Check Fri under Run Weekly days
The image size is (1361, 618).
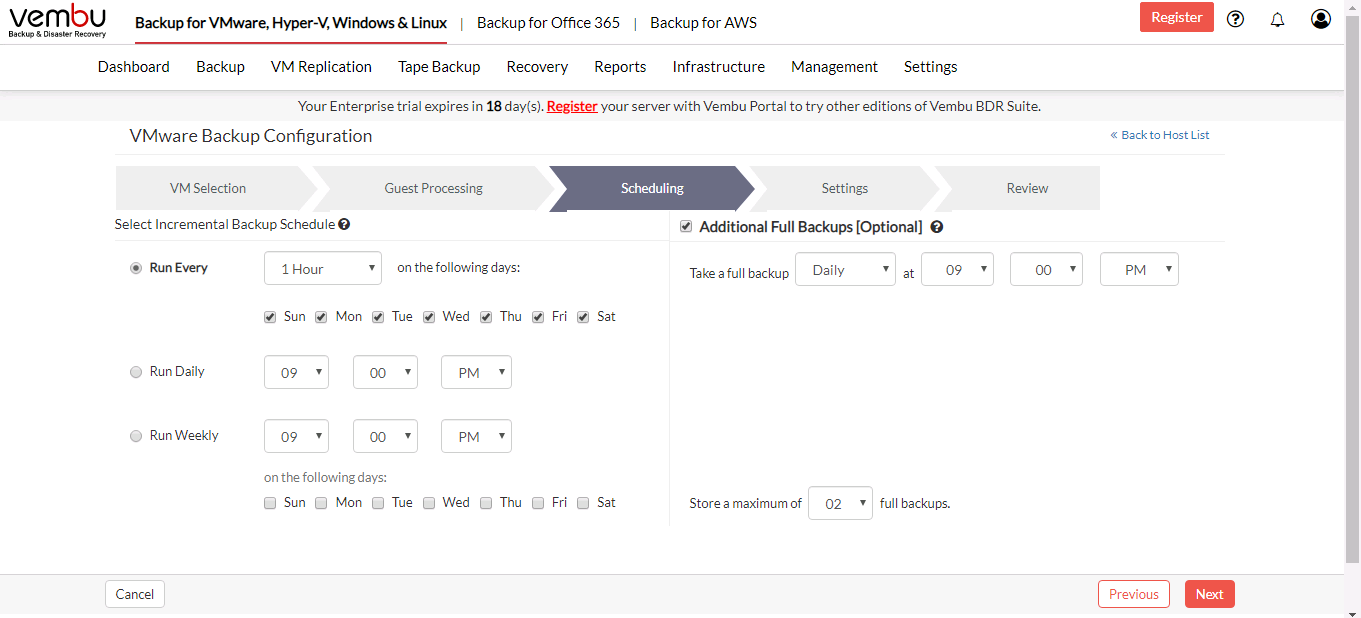538,503
